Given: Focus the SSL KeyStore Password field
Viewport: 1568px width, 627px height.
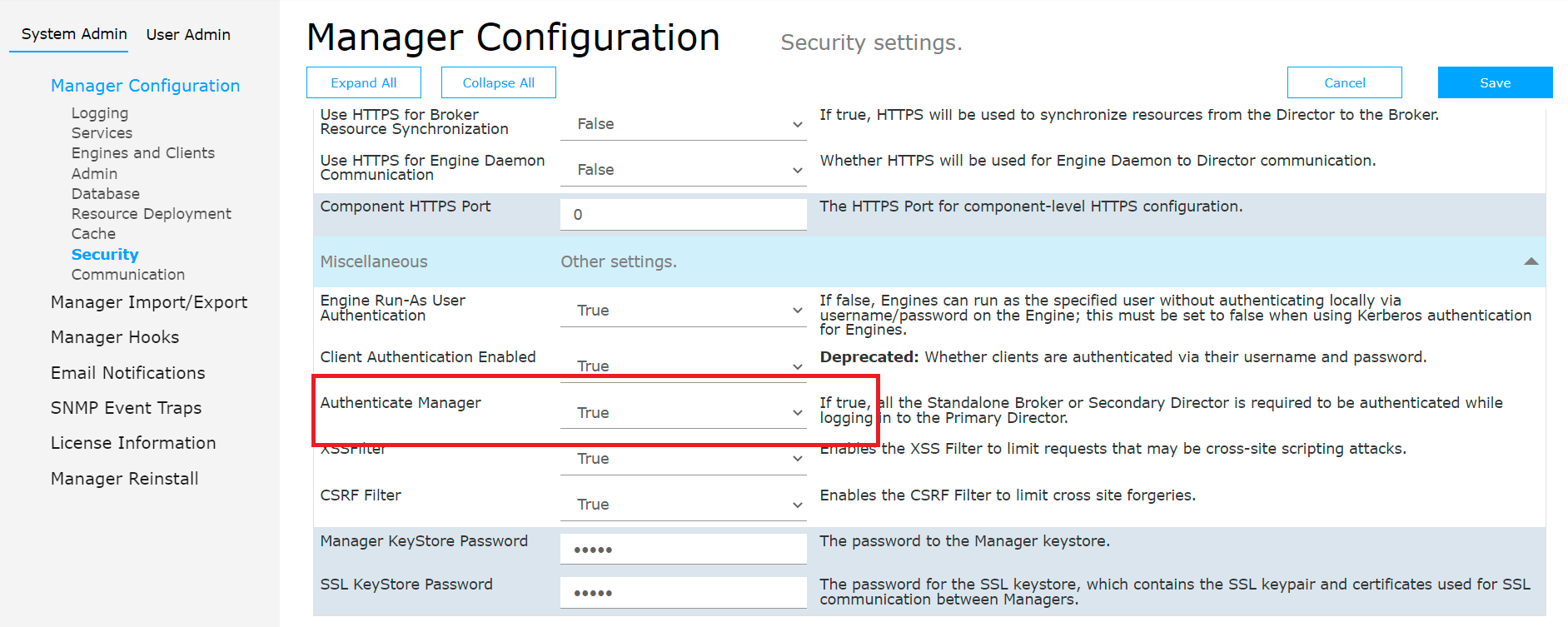Looking at the screenshot, I should [683, 593].
